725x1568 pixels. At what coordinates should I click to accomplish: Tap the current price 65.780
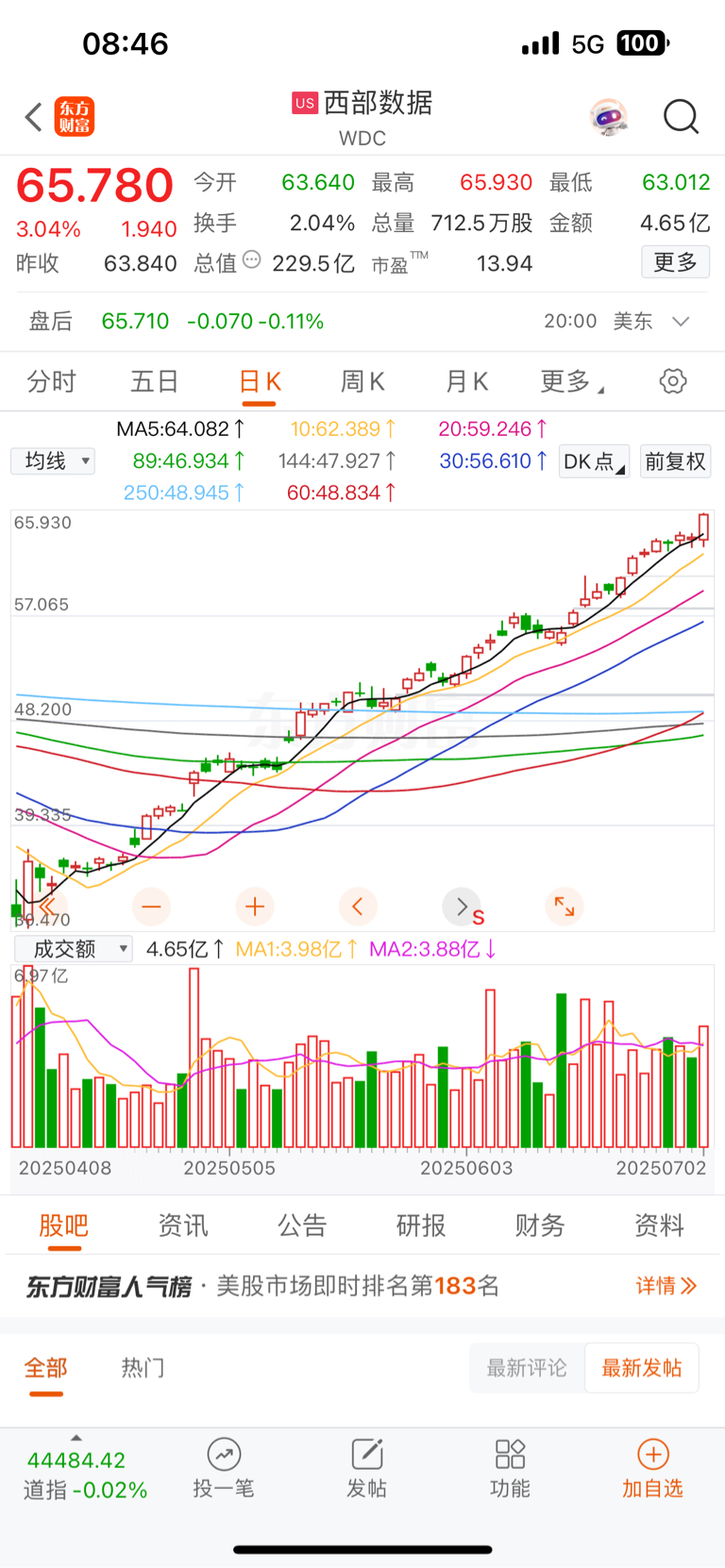[94, 185]
